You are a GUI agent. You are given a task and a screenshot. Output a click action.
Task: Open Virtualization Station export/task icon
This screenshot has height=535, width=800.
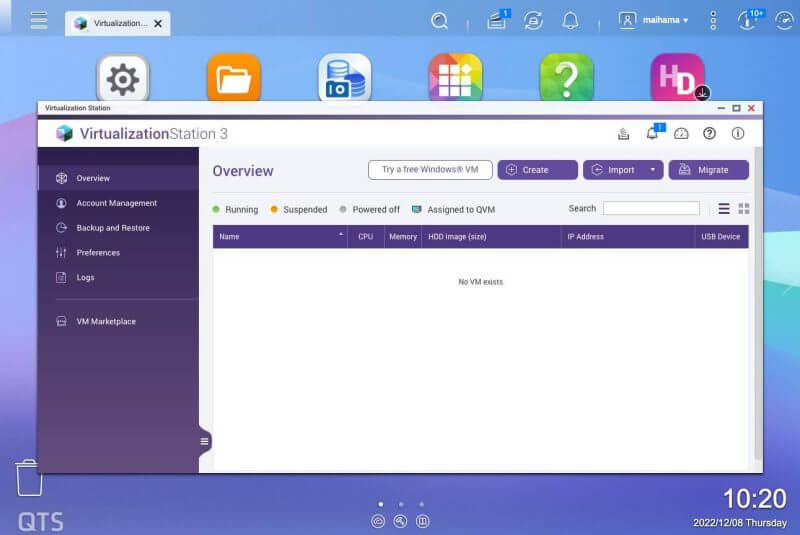pos(623,134)
